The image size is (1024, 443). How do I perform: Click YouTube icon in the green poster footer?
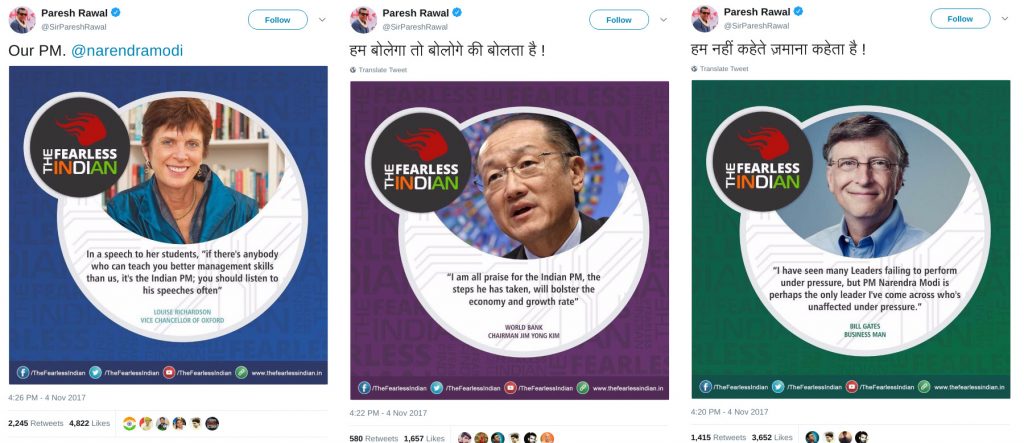[852, 386]
